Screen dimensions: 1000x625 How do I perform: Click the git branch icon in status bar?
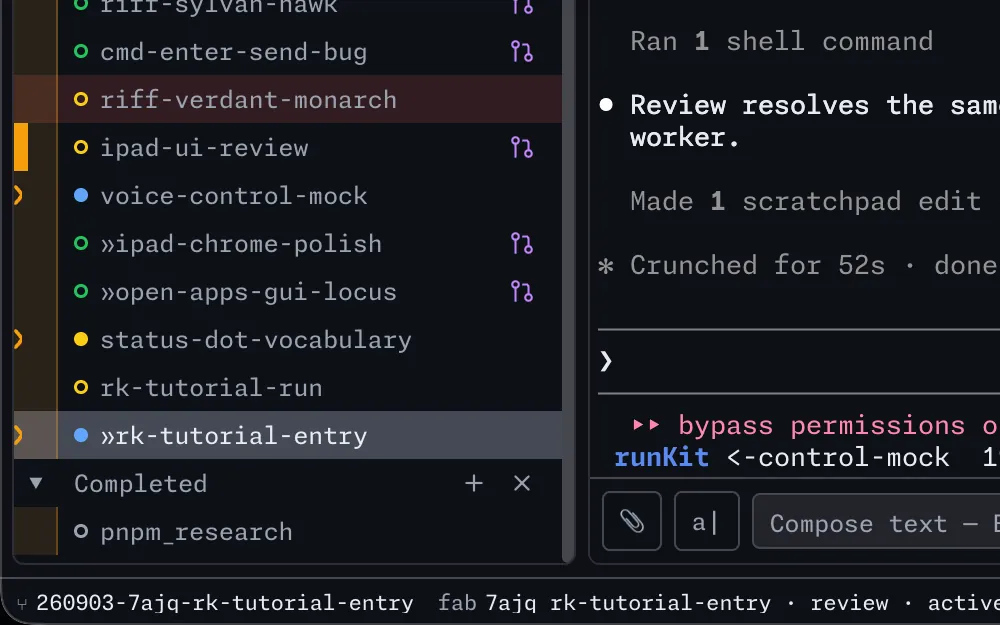pos(22,603)
